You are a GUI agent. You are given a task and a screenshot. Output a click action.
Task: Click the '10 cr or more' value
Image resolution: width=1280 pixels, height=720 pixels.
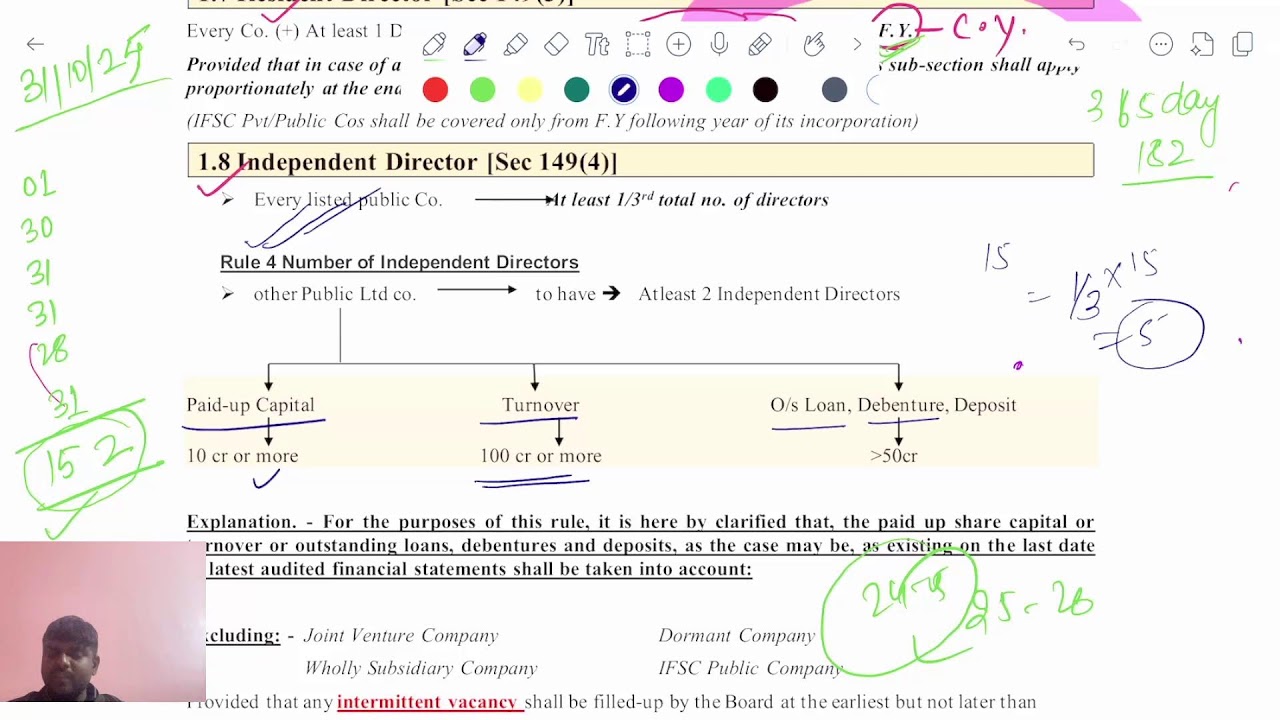242,456
